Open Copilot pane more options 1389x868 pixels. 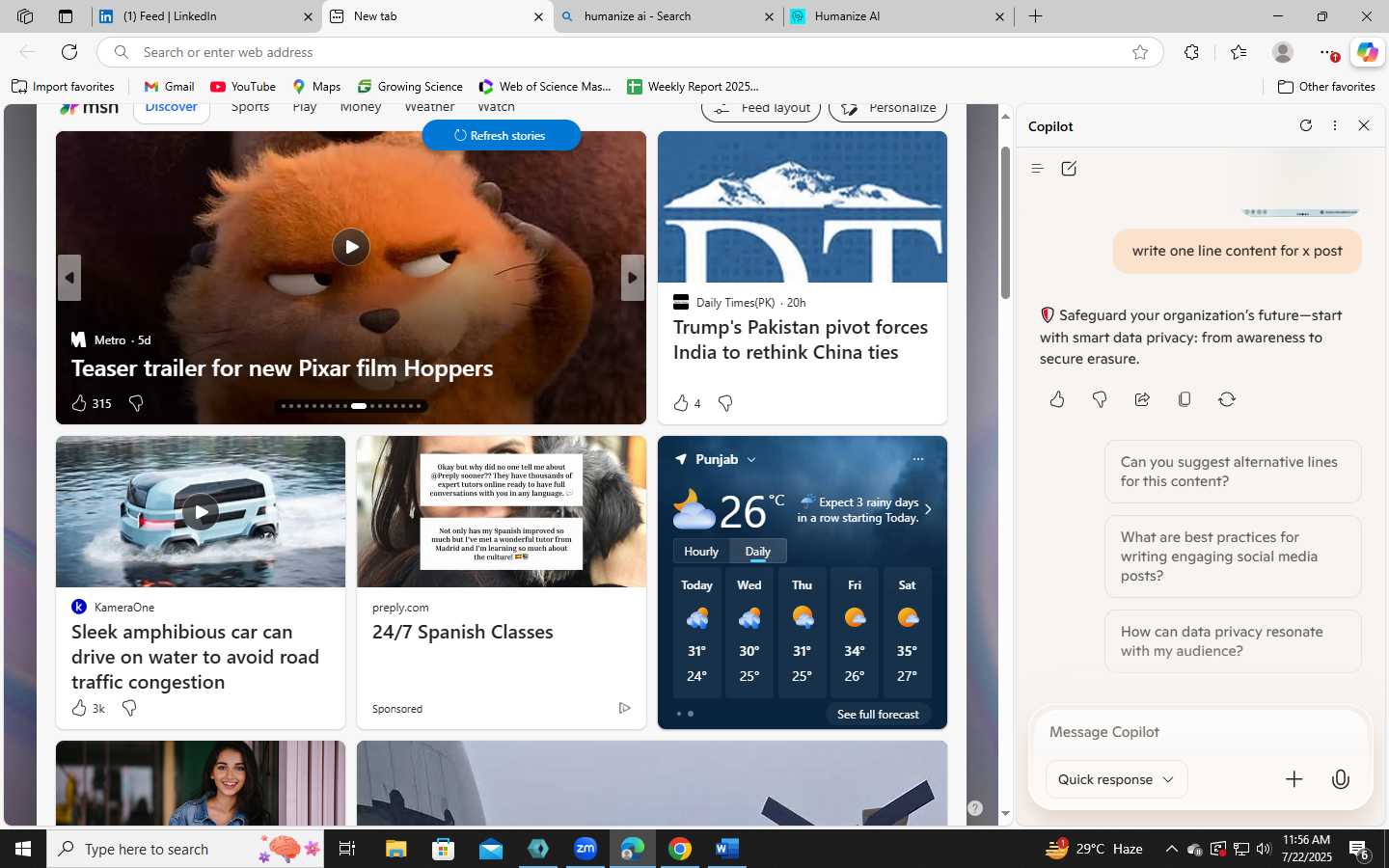1335,125
